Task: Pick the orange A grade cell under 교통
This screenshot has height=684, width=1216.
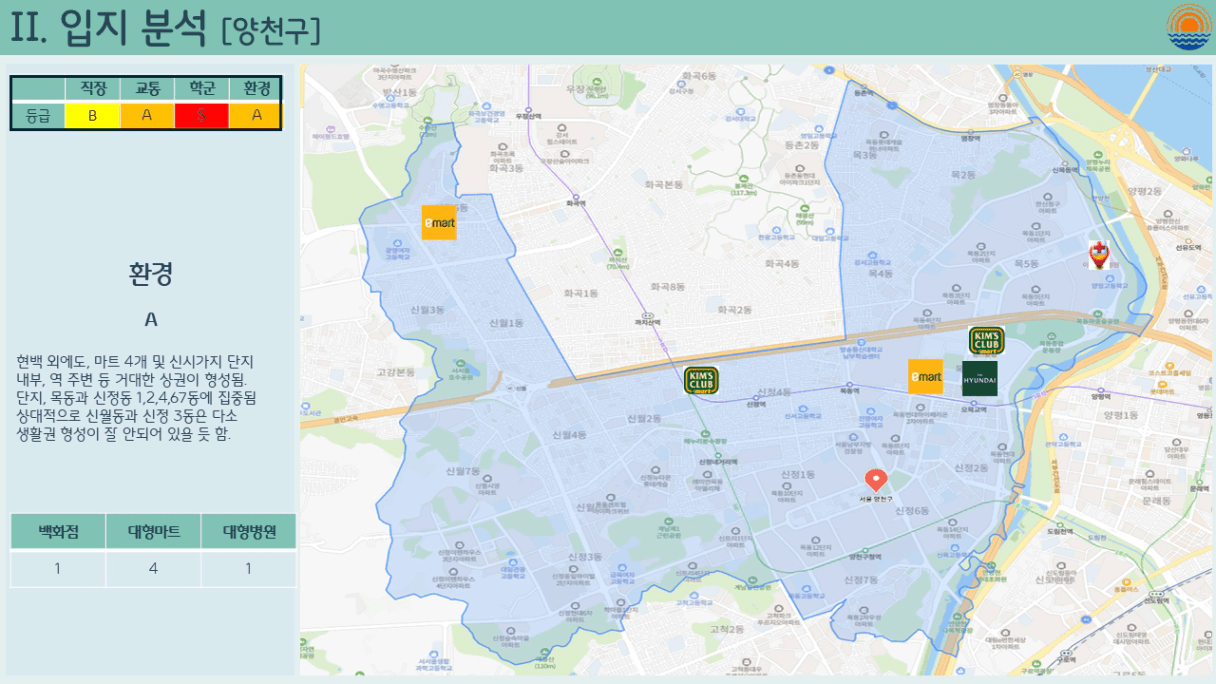Action: point(147,115)
